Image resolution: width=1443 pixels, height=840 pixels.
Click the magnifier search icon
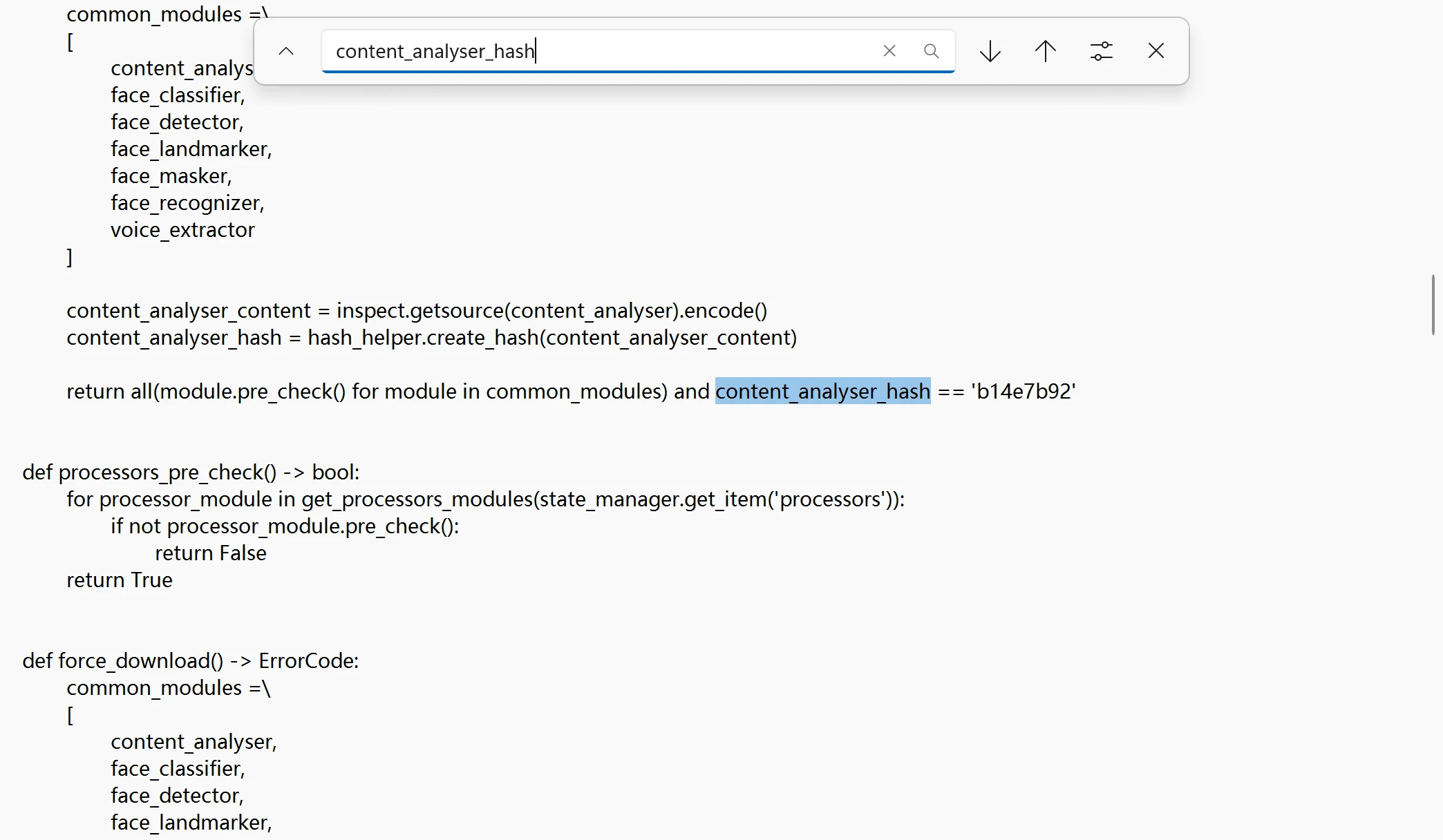(931, 51)
